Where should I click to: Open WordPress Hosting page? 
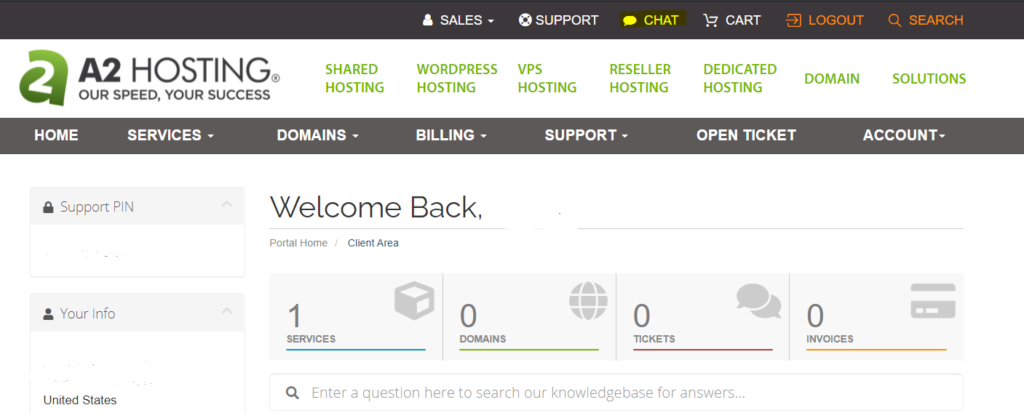pyautogui.click(x=457, y=78)
